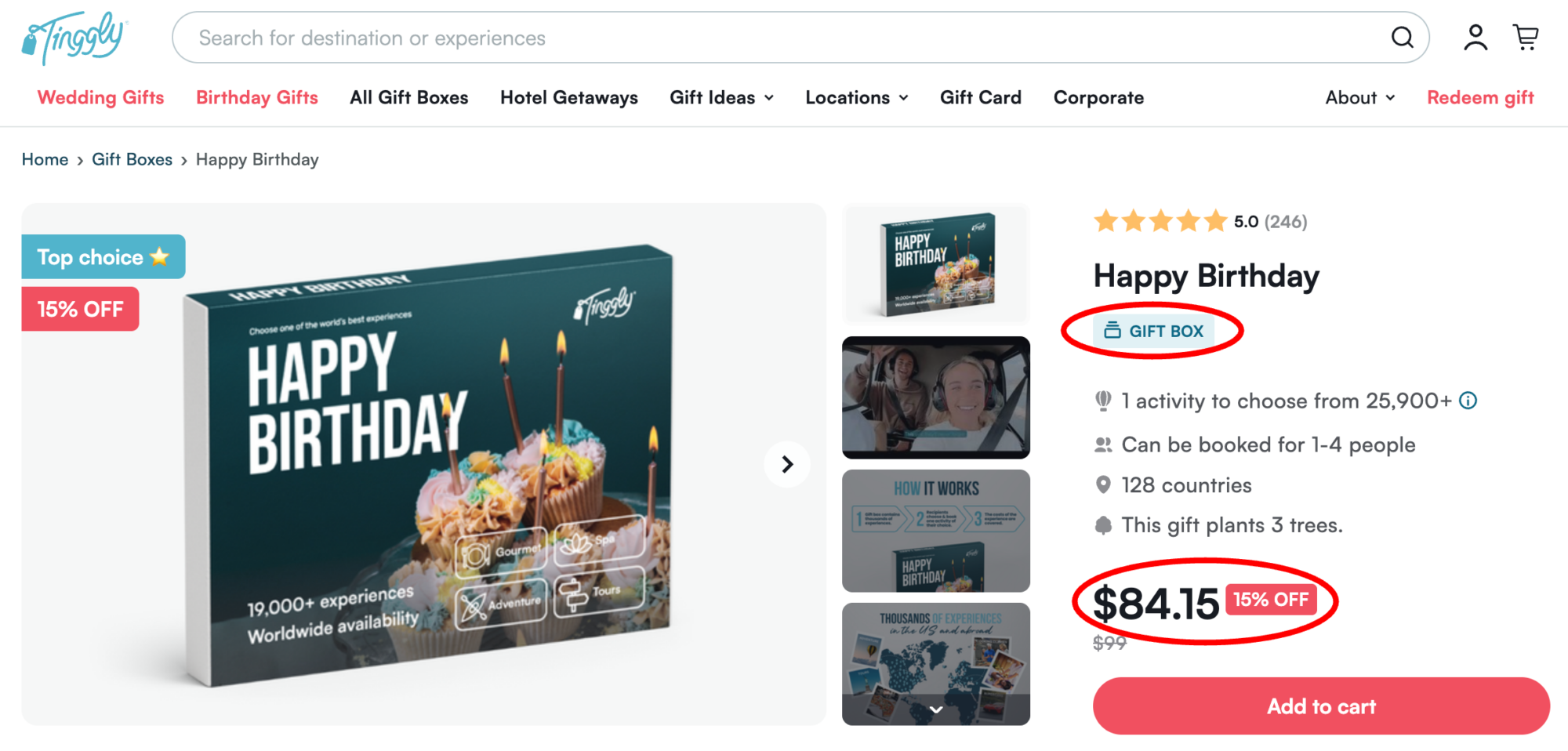1568x751 pixels.
Task: Go to Gift Boxes breadcrumb
Action: click(x=132, y=159)
